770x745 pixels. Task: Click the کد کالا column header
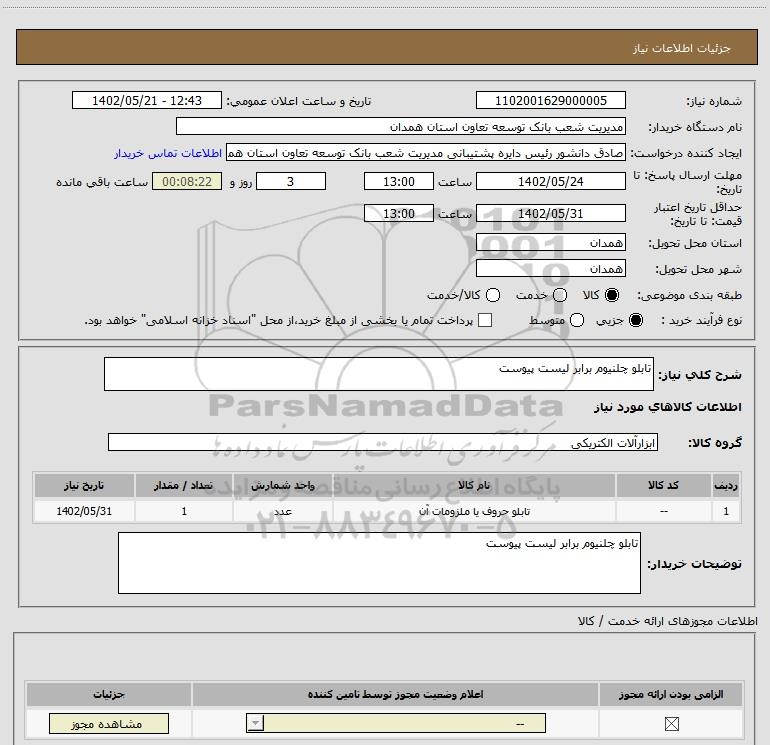(663, 485)
